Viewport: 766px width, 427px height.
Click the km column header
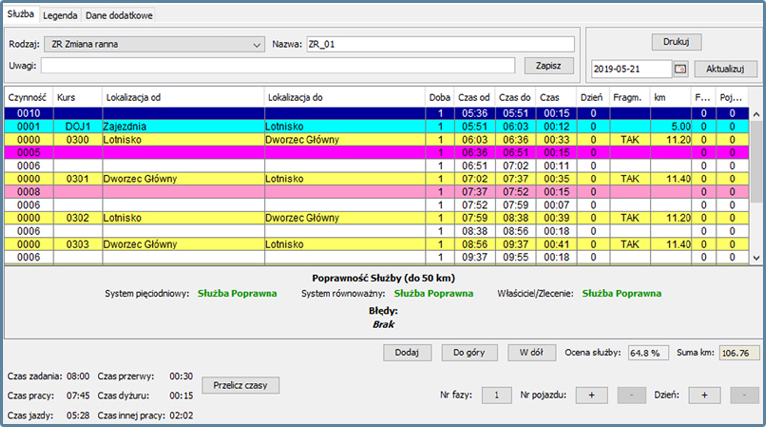pyautogui.click(x=670, y=97)
